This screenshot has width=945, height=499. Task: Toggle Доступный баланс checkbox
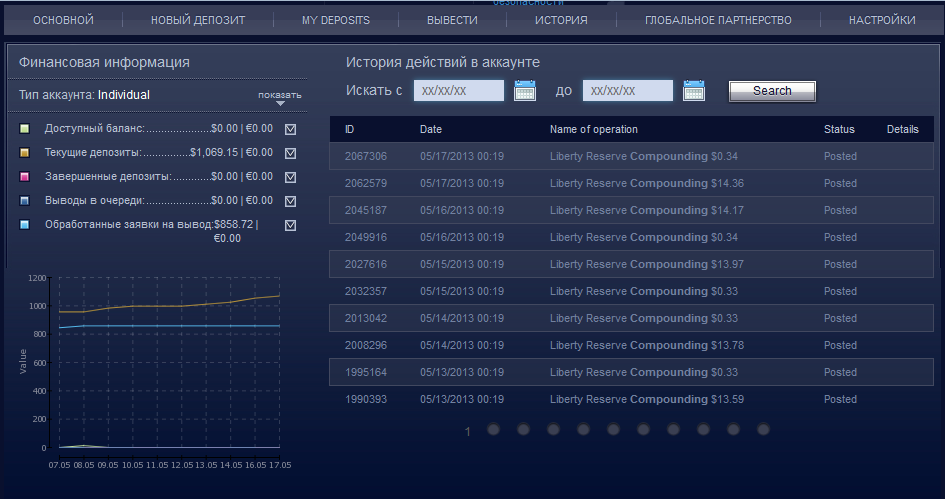point(291,129)
